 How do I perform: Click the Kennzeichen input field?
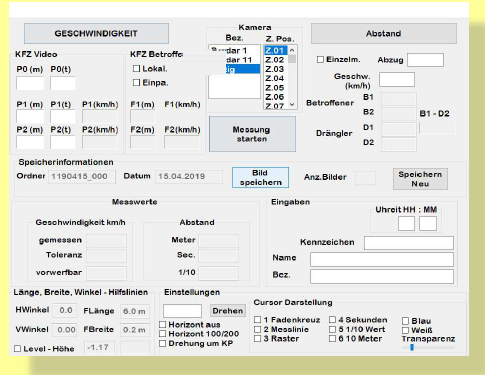point(409,243)
